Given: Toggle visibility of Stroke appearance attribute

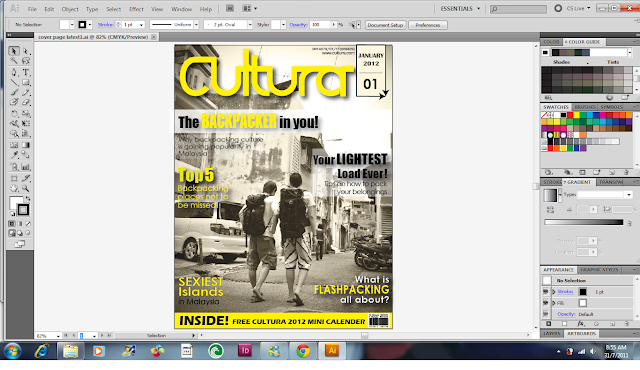Looking at the screenshot, I should [x=546, y=292].
